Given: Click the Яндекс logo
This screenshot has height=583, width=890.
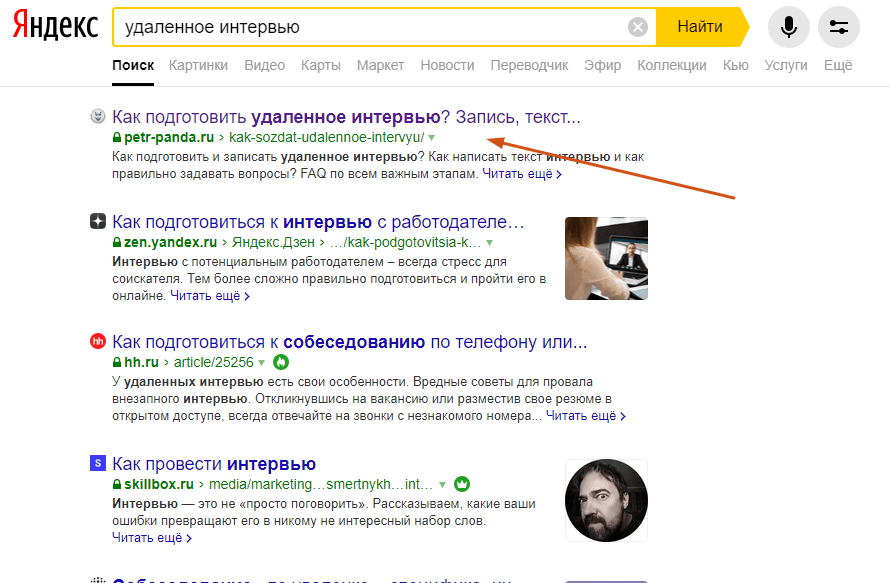Looking at the screenshot, I should pyautogui.click(x=56, y=26).
